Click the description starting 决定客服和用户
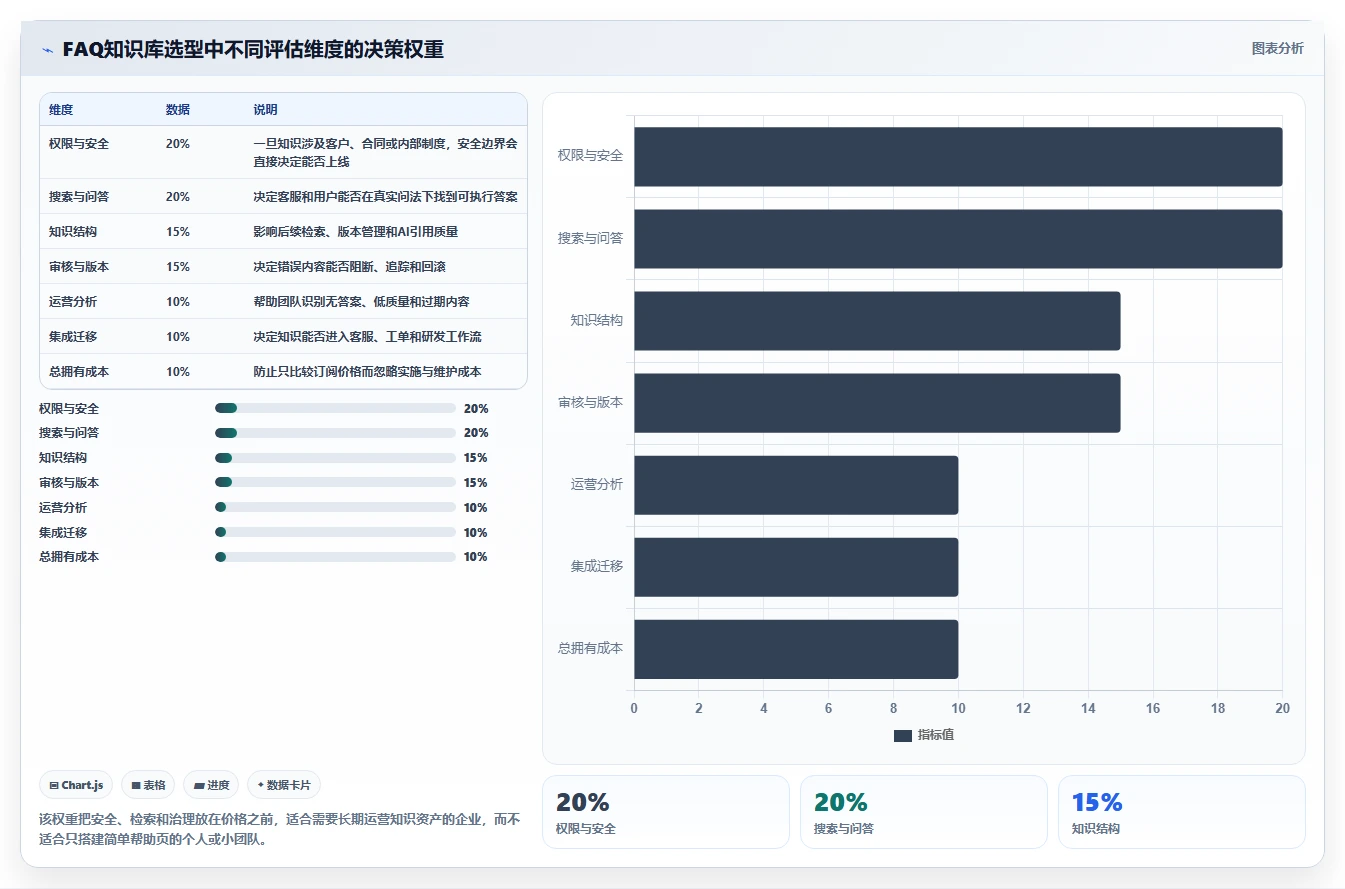 pos(385,196)
